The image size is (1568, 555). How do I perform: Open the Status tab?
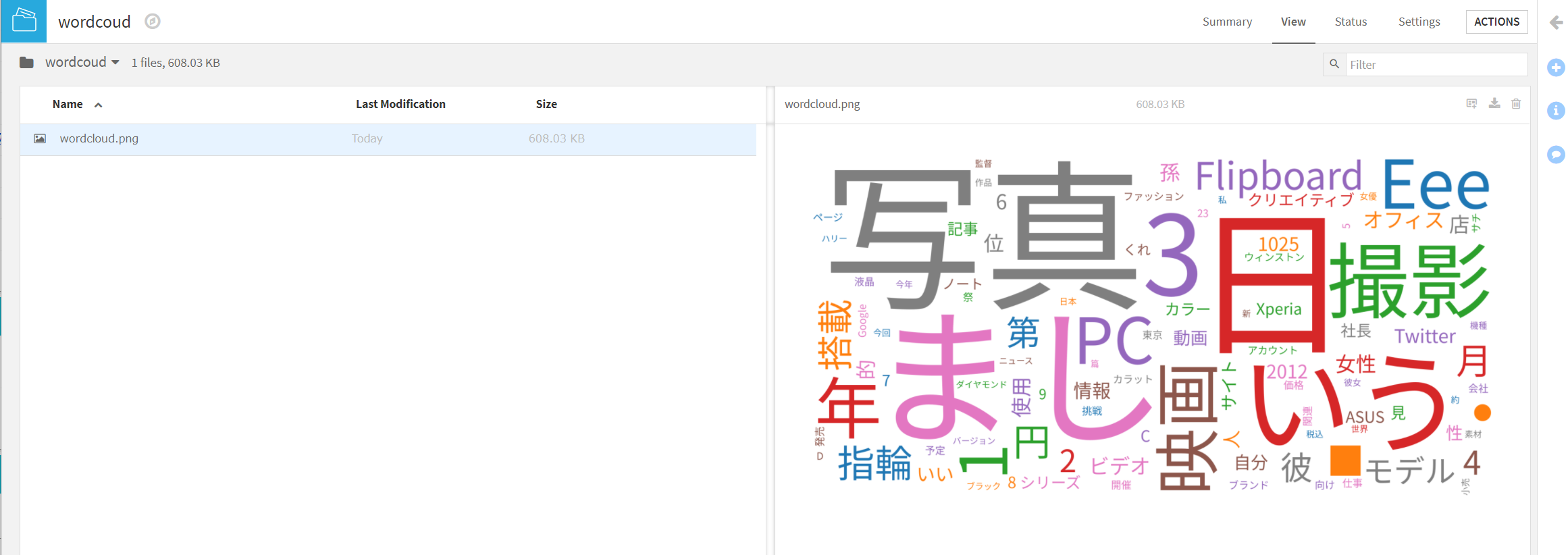pyautogui.click(x=1351, y=22)
